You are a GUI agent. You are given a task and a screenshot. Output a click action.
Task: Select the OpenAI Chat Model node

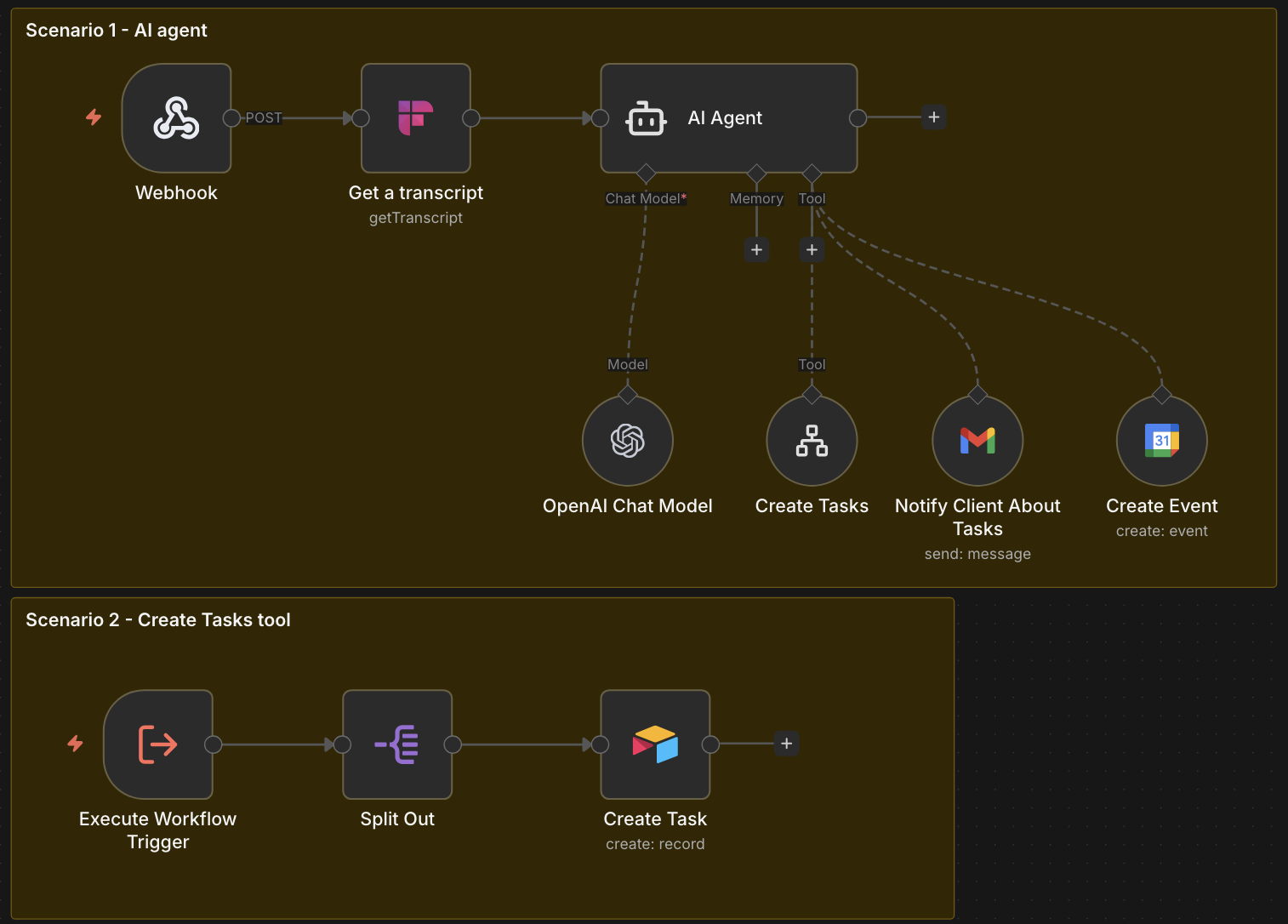pos(628,441)
